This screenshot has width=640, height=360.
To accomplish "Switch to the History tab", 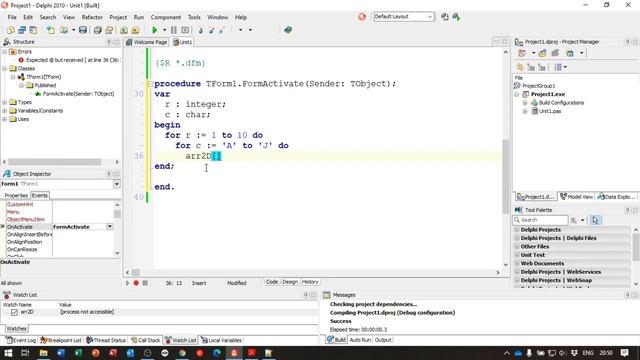I will pos(310,282).
